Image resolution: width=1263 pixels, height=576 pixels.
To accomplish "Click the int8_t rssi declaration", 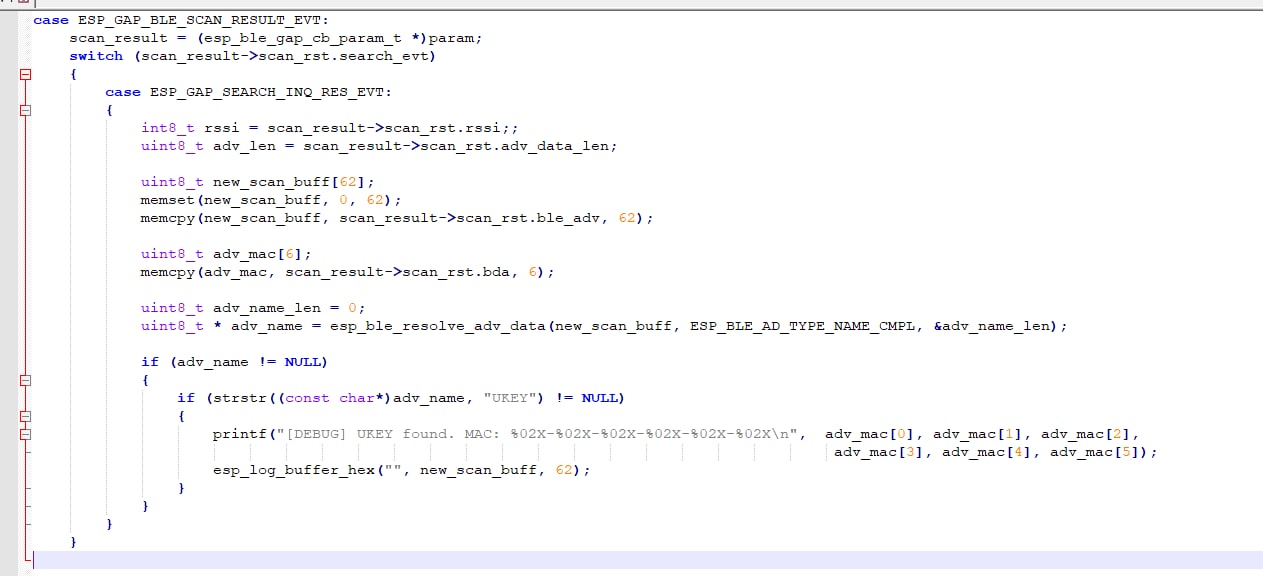I will [x=329, y=128].
